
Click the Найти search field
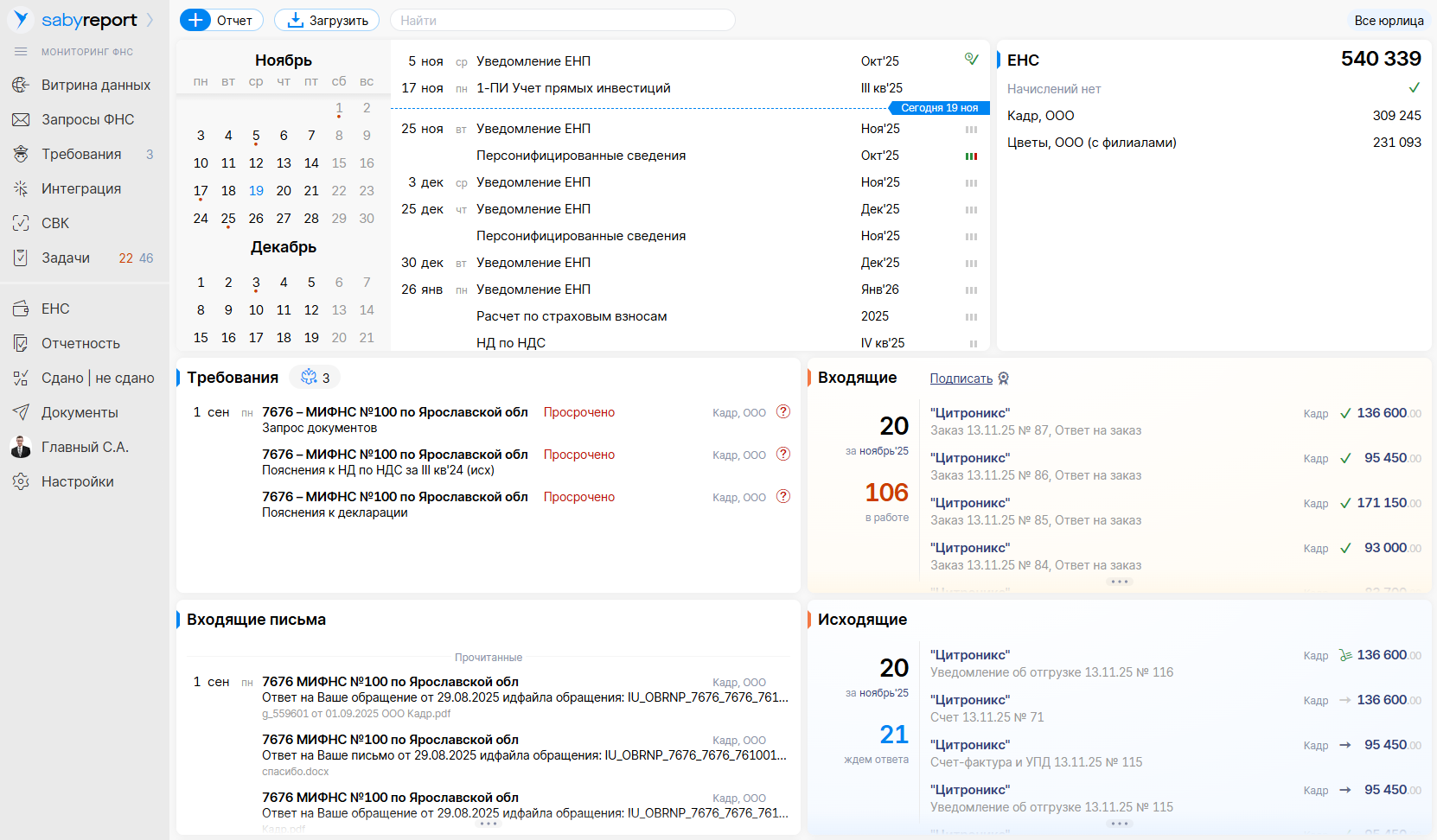[x=562, y=20]
